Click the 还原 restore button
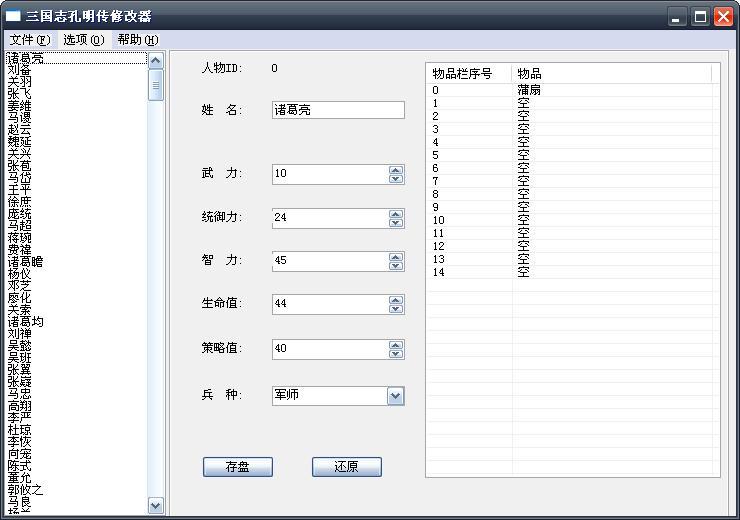 click(x=346, y=467)
